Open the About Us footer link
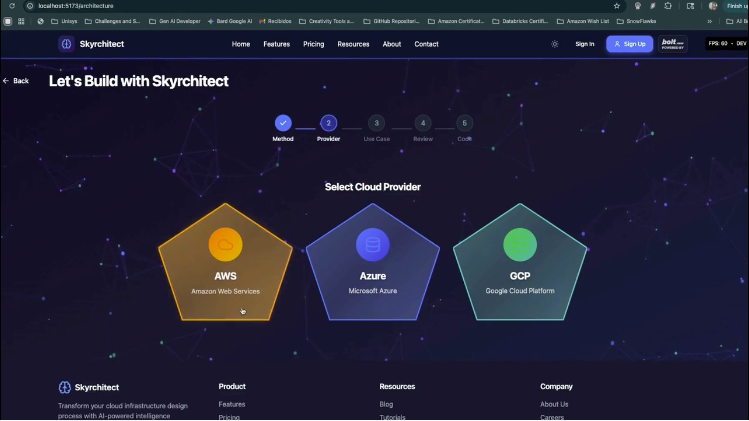Image resolution: width=749 pixels, height=421 pixels. pyautogui.click(x=554, y=404)
